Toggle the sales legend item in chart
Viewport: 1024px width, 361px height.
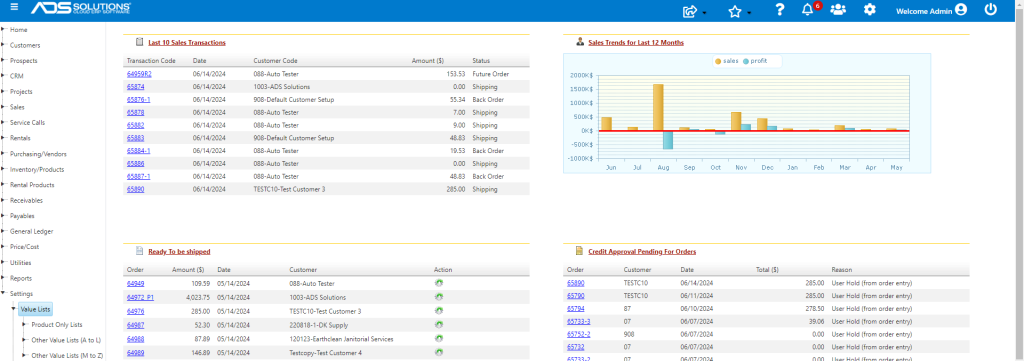click(x=728, y=61)
